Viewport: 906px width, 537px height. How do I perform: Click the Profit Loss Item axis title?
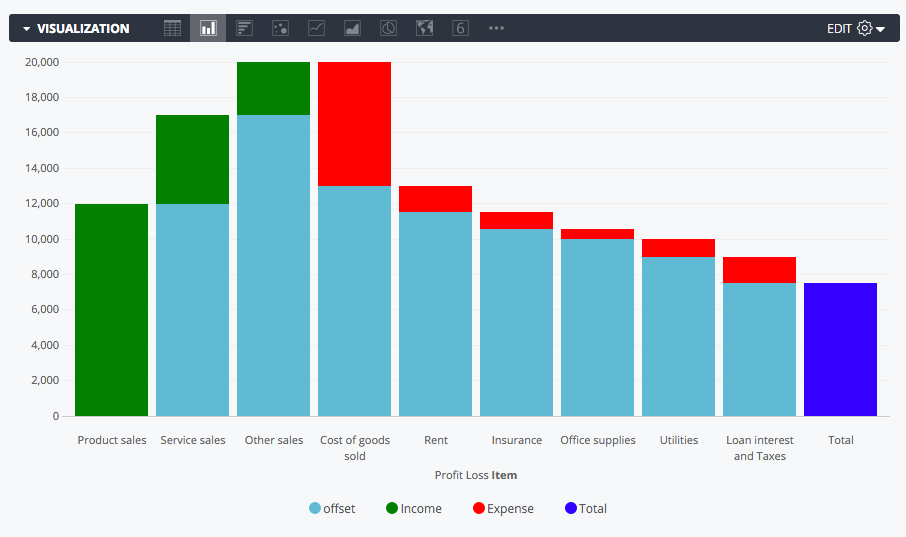(476, 475)
